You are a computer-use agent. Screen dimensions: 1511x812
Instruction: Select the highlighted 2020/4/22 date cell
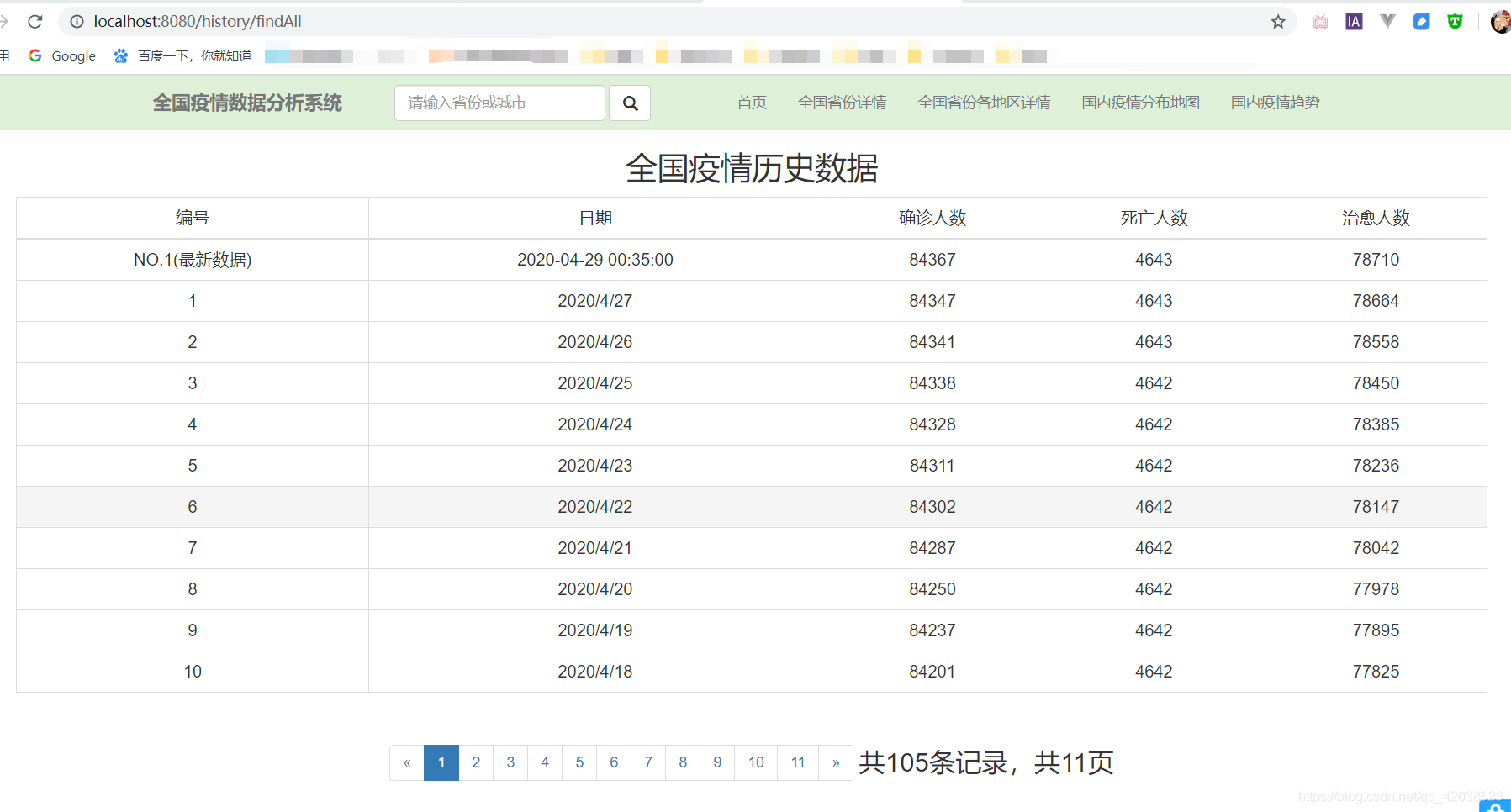595,507
